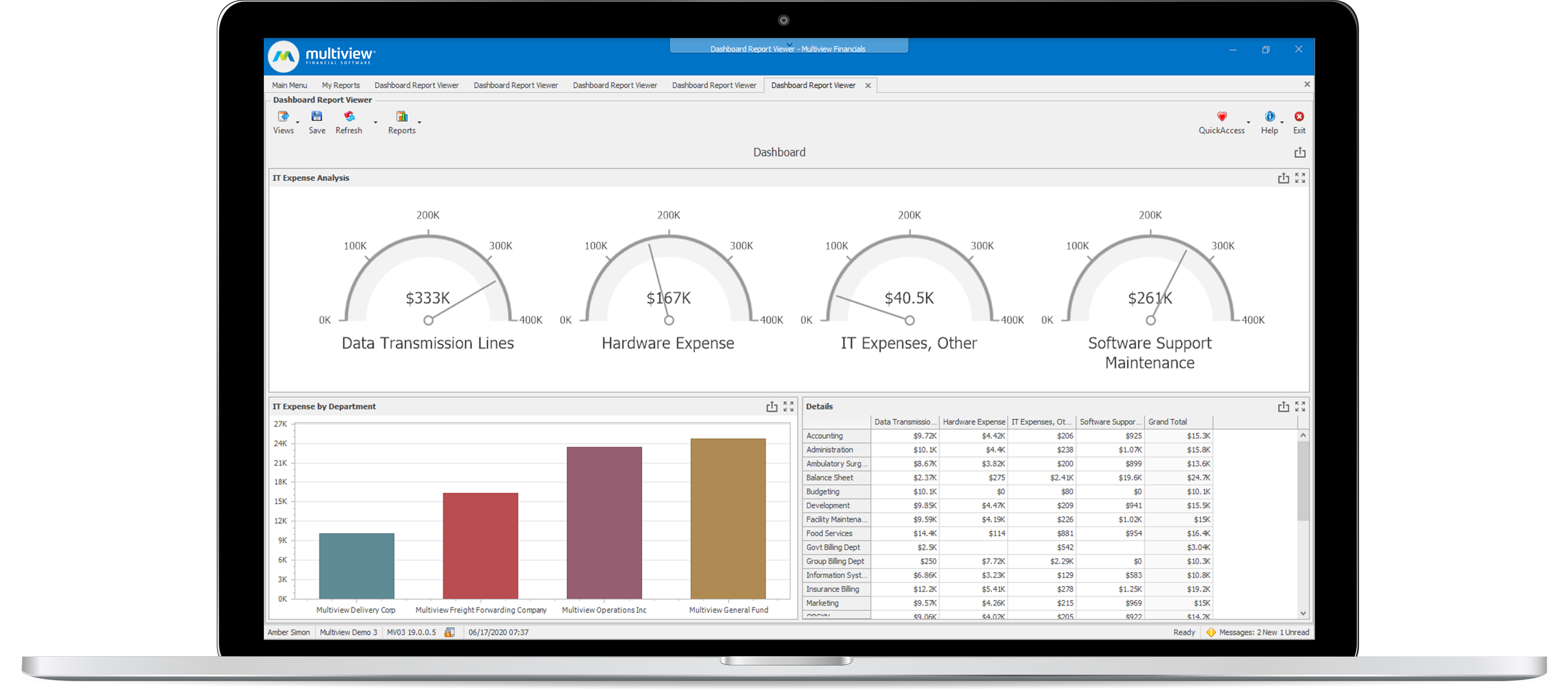Click the Views toolbar icon
The height and width of the screenshot is (690, 1568).
tap(283, 116)
